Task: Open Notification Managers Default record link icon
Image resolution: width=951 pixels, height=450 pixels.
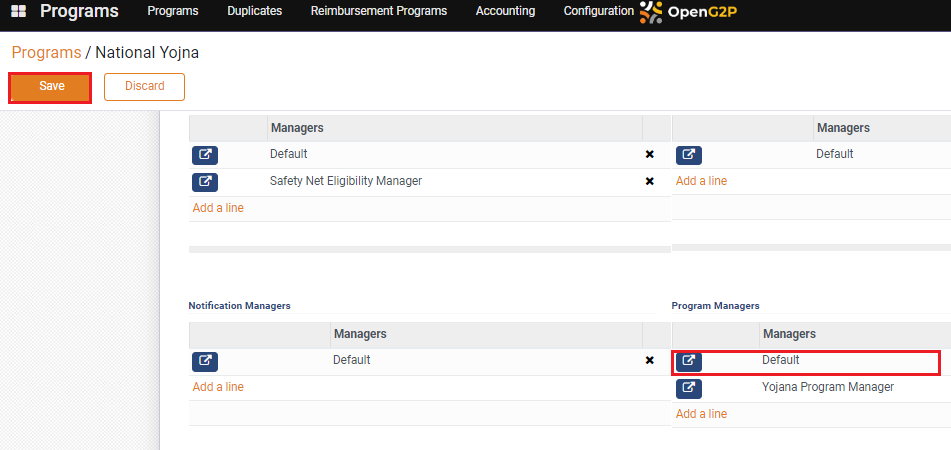Action: coord(204,361)
